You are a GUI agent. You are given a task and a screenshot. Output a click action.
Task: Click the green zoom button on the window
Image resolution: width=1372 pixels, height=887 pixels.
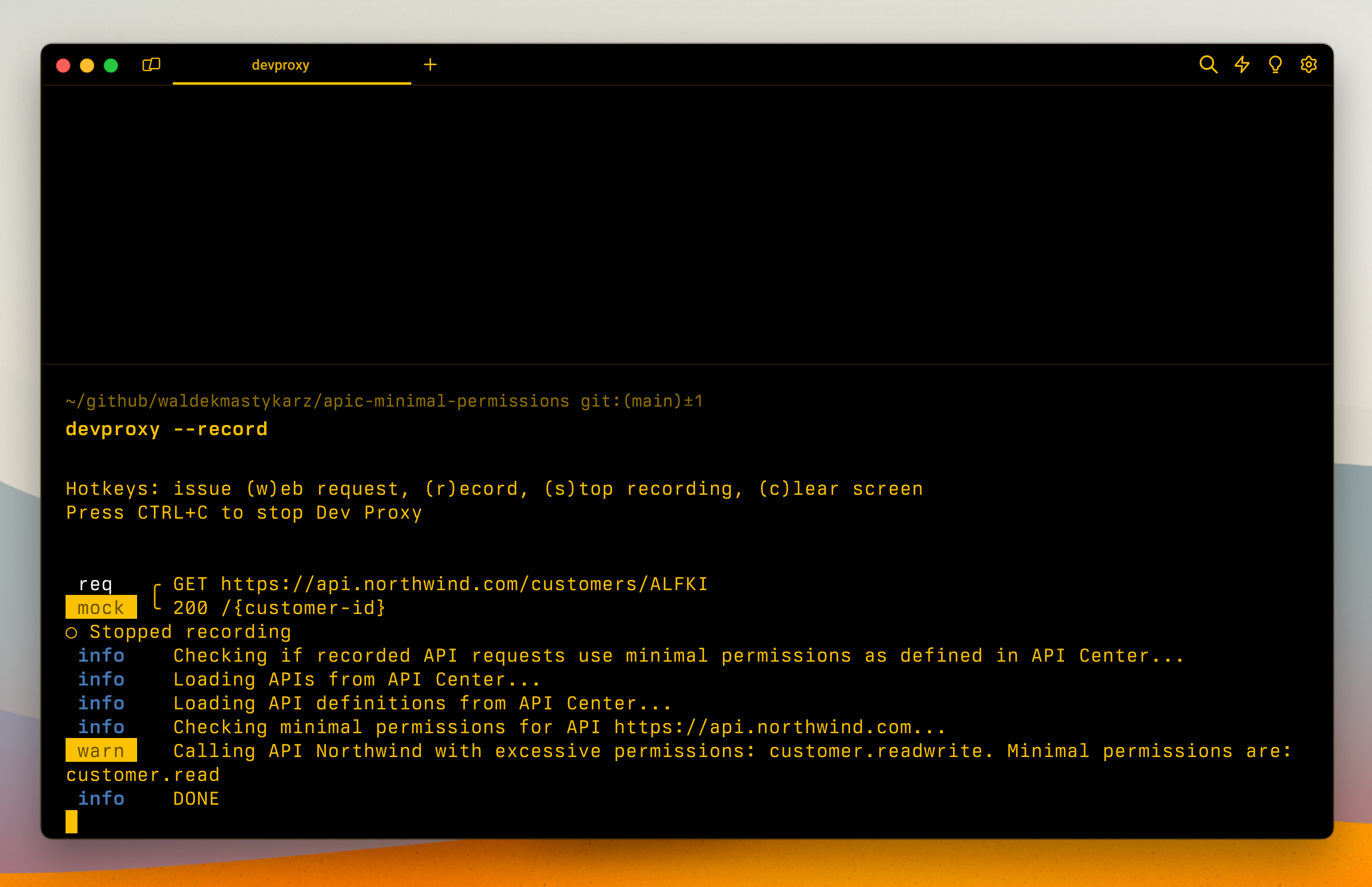pyautogui.click(x=110, y=66)
